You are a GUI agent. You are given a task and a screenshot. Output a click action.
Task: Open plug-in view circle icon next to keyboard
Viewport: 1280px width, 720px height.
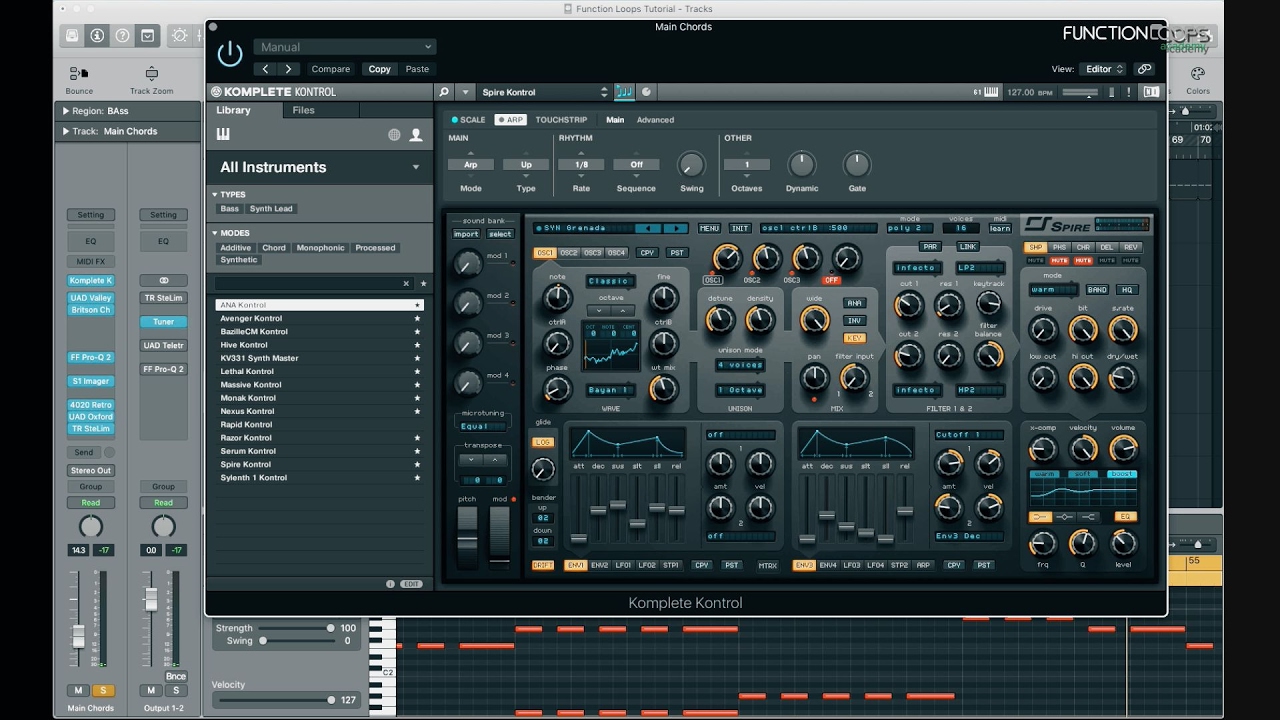pos(646,92)
